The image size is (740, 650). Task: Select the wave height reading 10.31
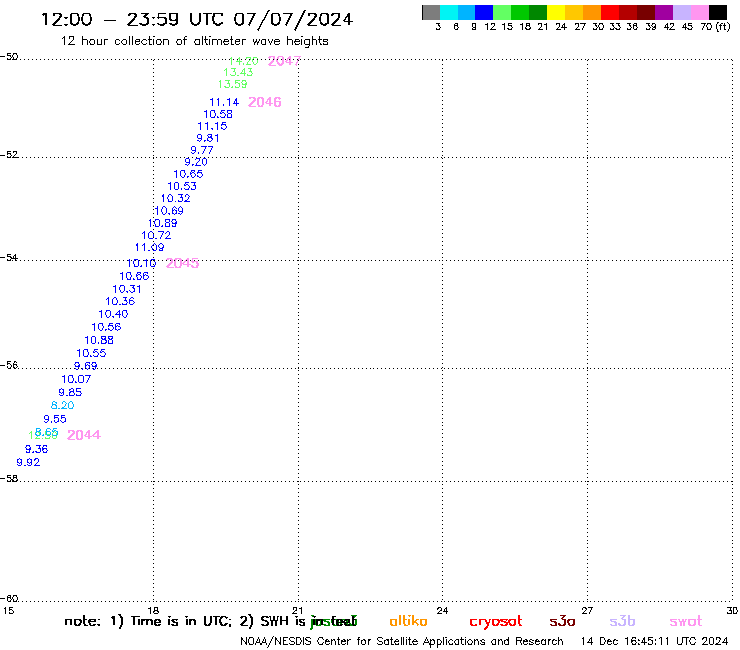point(127,289)
